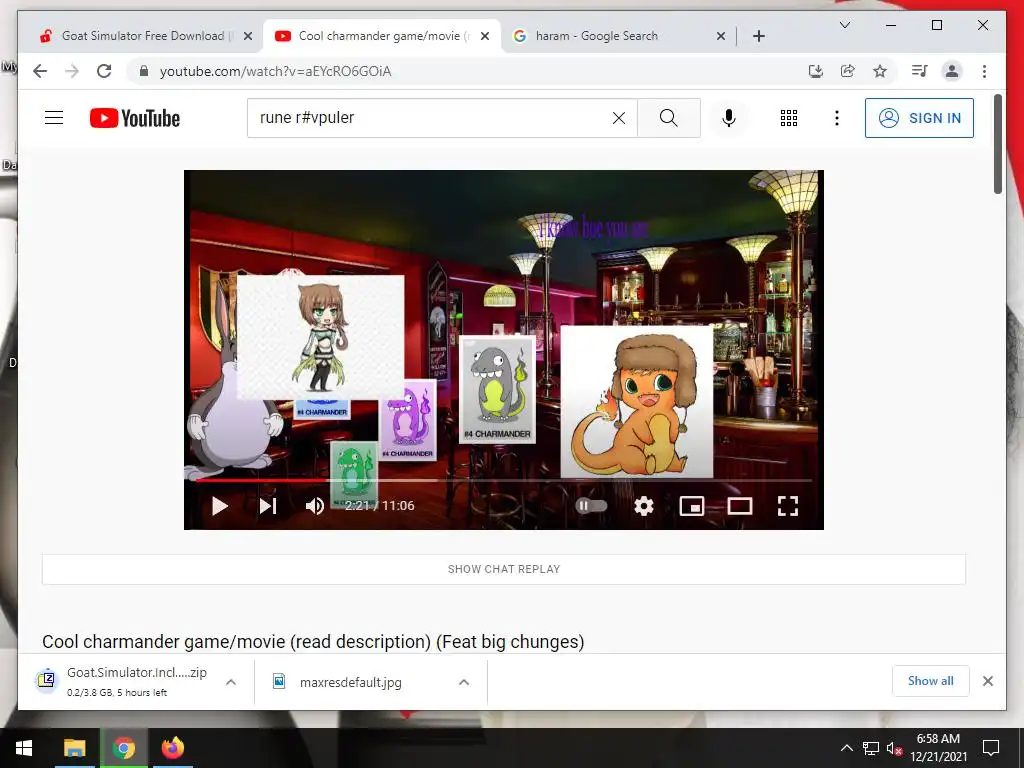Go back to the previous page
The image size is (1024, 768).
[40, 71]
